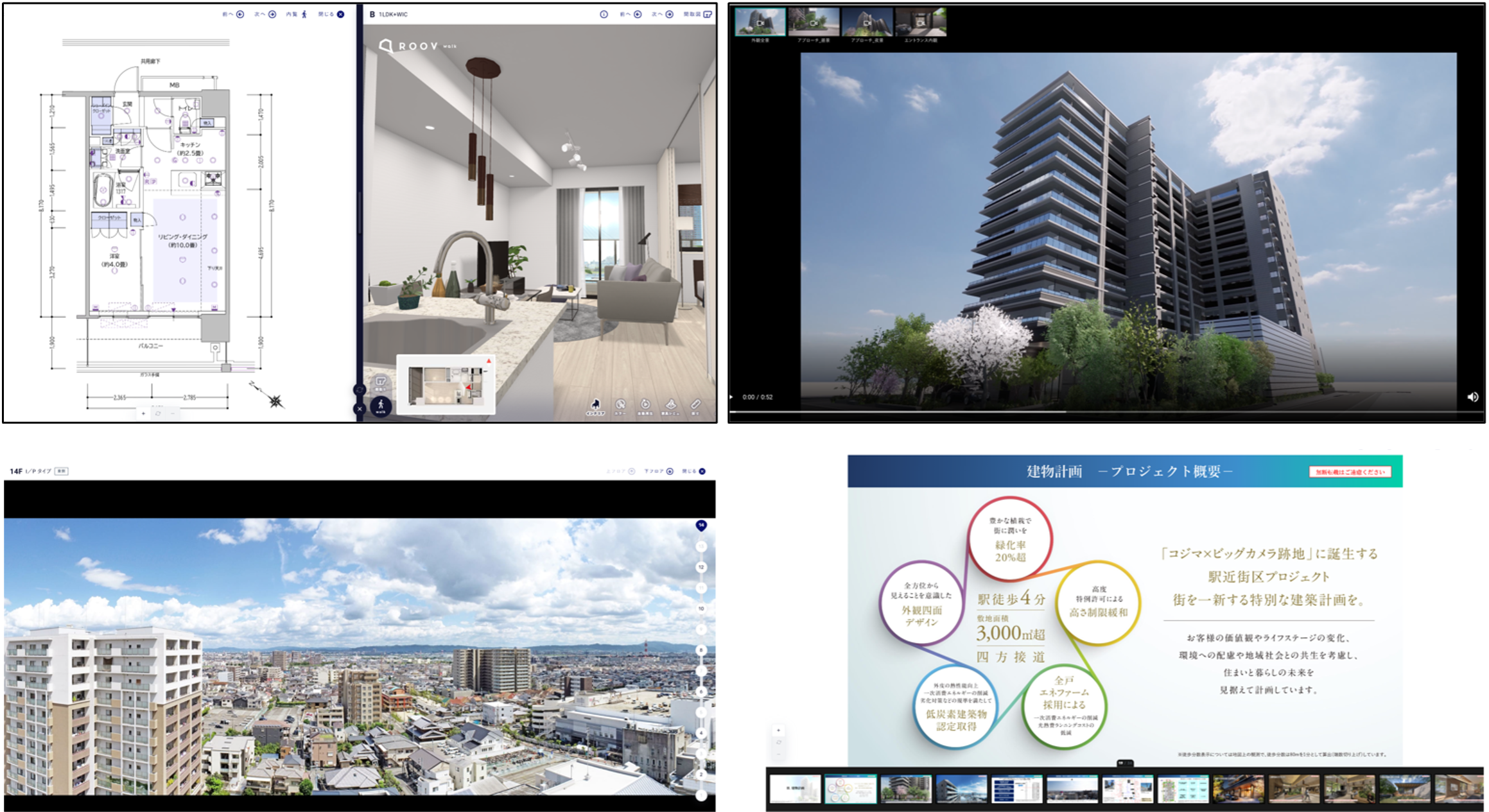Click the auto-play circular arrow icon
Image resolution: width=1489 pixels, height=812 pixels.
pos(645,404)
